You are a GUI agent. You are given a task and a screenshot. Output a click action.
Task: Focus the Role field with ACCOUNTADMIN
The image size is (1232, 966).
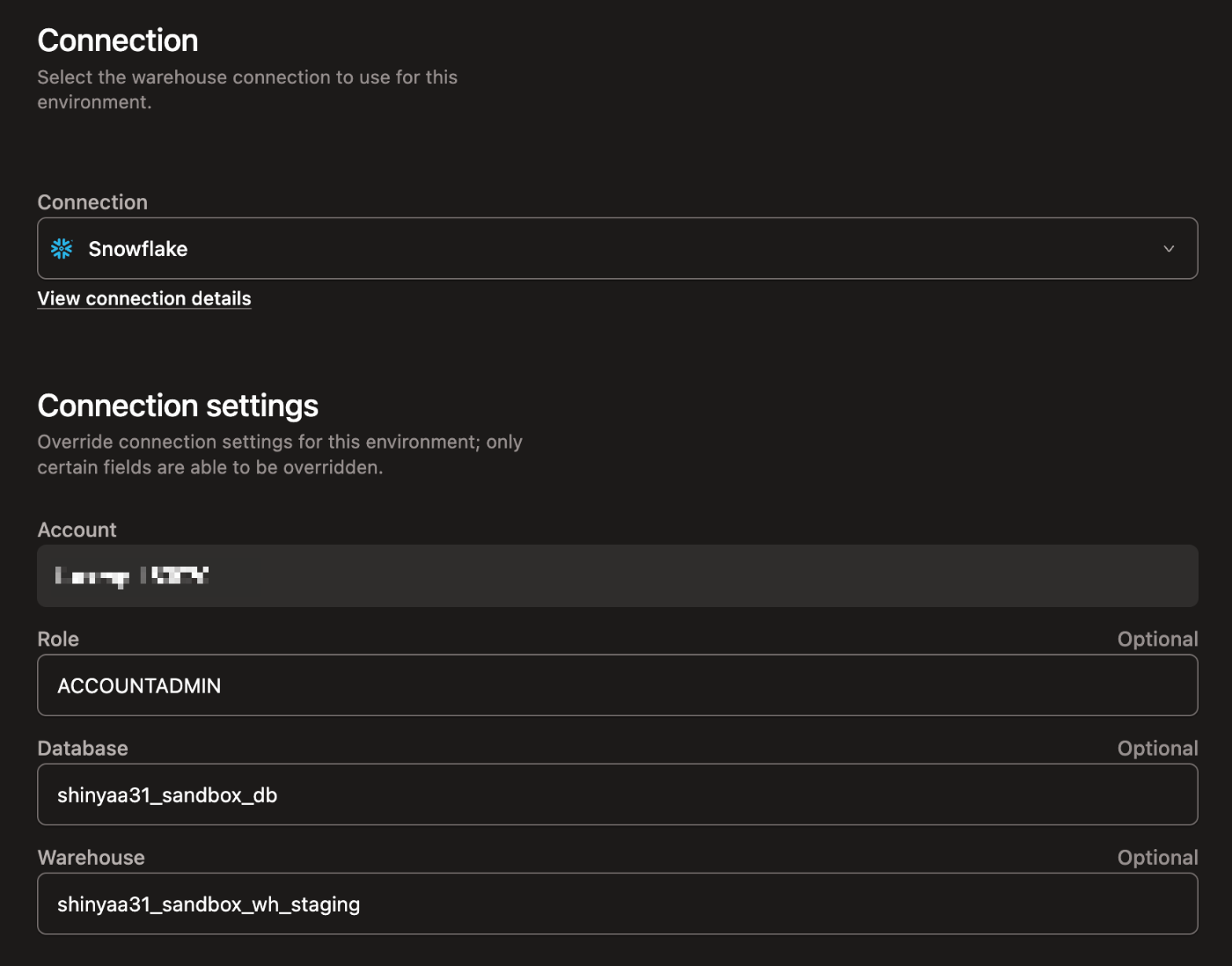point(617,684)
